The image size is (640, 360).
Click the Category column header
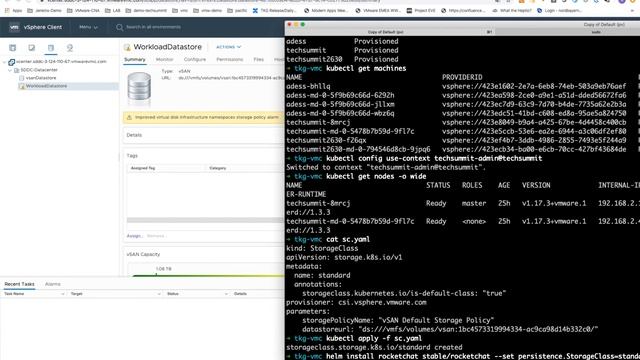coord(218,168)
